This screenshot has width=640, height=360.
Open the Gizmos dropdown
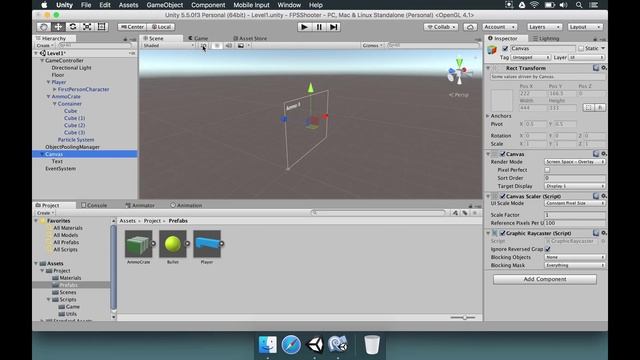pyautogui.click(x=373, y=45)
